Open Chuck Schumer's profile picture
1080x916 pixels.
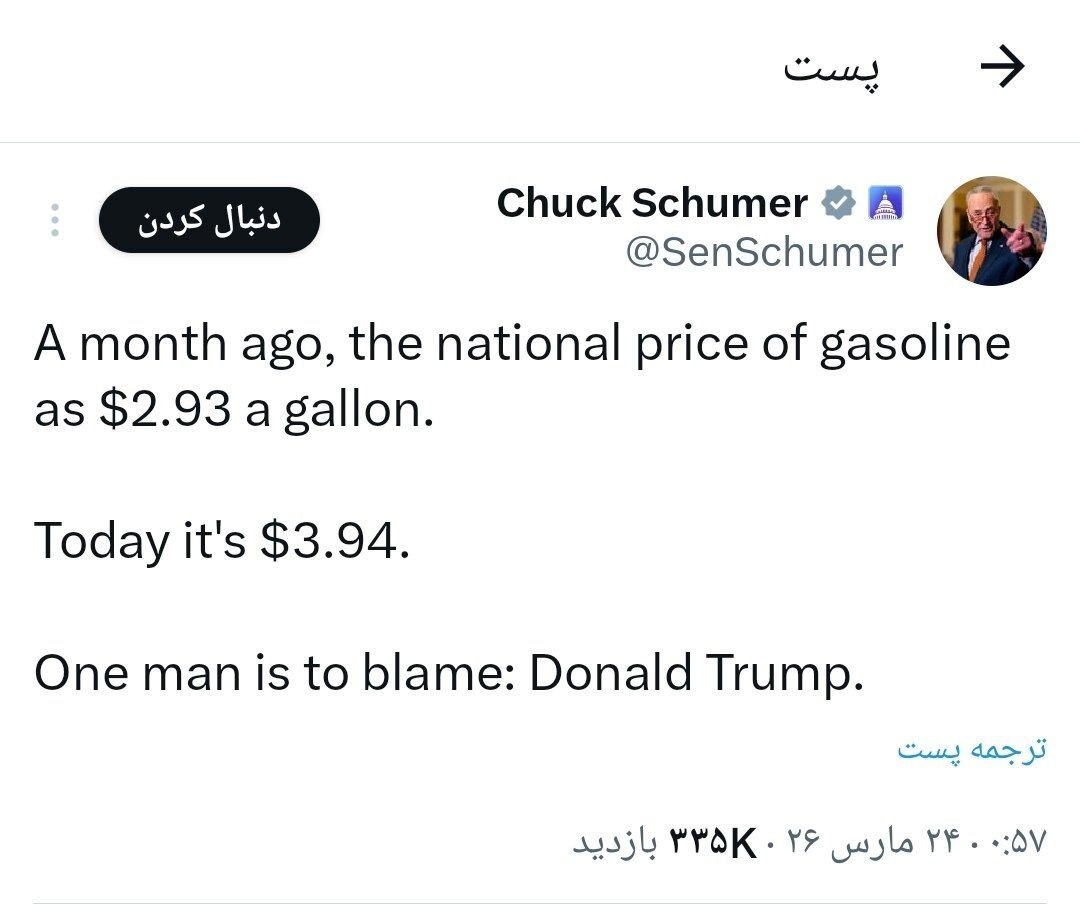coord(991,231)
